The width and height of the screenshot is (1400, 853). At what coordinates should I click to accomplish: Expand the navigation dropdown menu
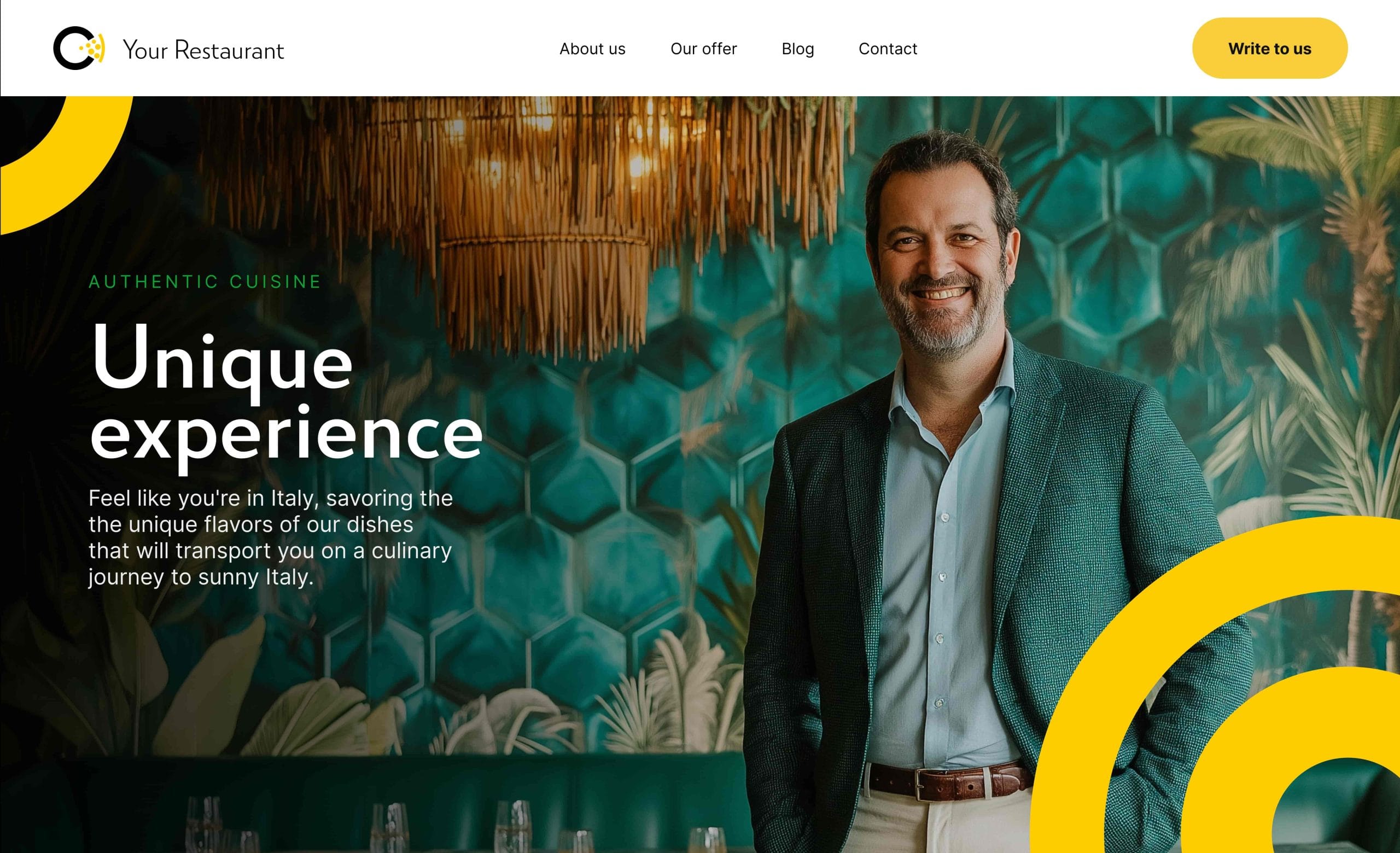pos(703,48)
